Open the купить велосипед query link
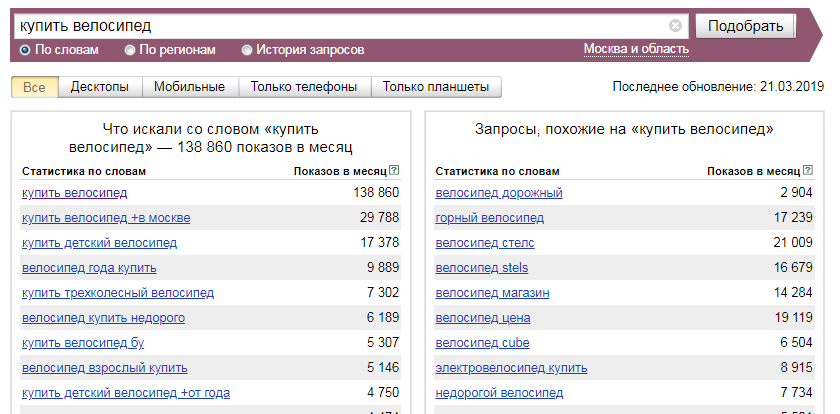840x414 pixels. [74, 192]
